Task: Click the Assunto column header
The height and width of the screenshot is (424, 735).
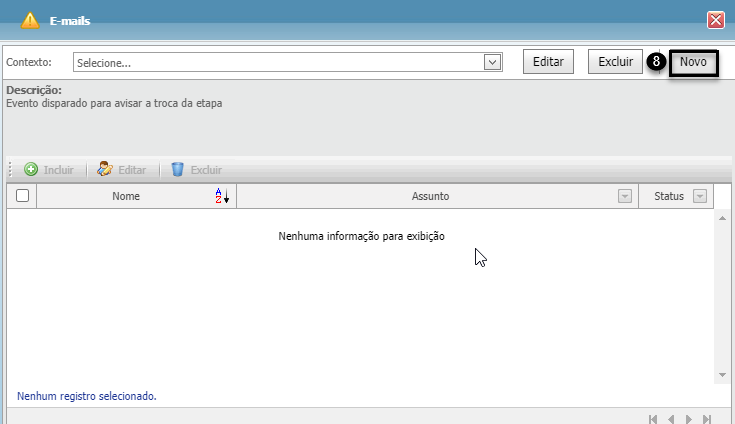Action: click(x=430, y=196)
